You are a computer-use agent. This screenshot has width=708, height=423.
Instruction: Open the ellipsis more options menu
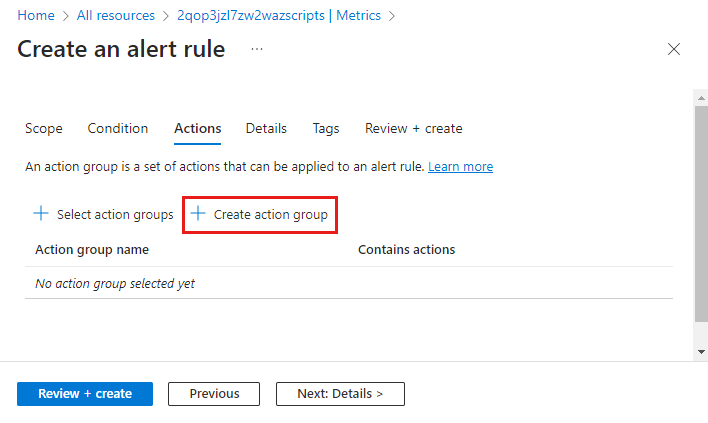257,49
